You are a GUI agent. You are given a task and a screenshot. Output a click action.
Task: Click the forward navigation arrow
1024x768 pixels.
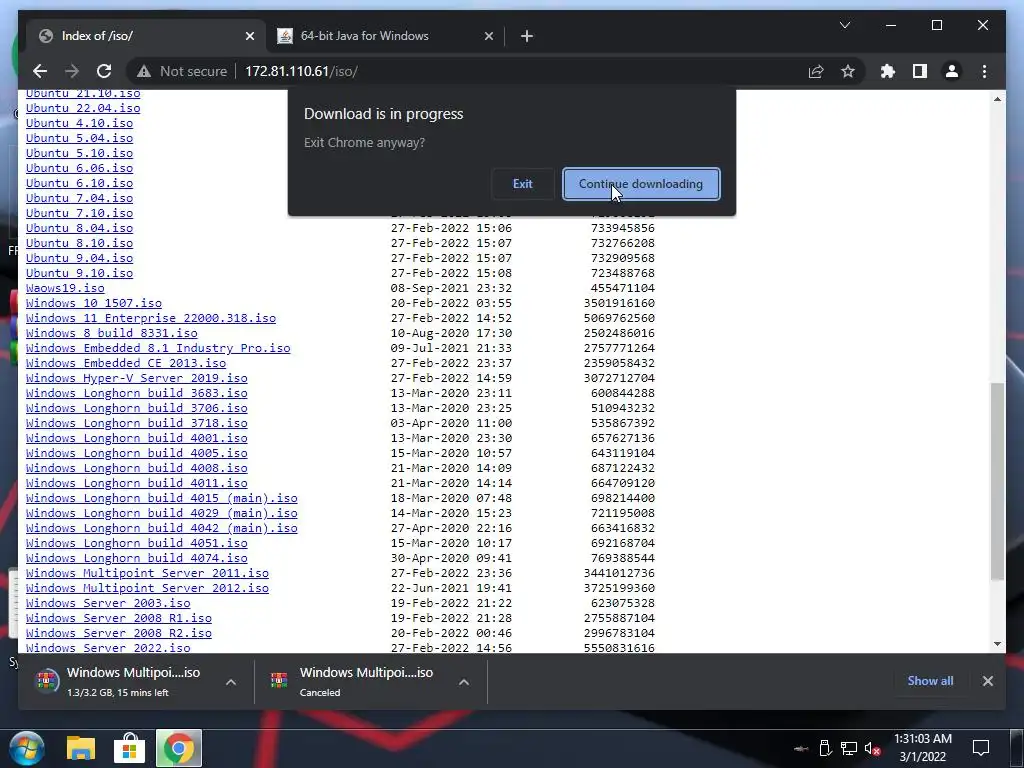[72, 71]
